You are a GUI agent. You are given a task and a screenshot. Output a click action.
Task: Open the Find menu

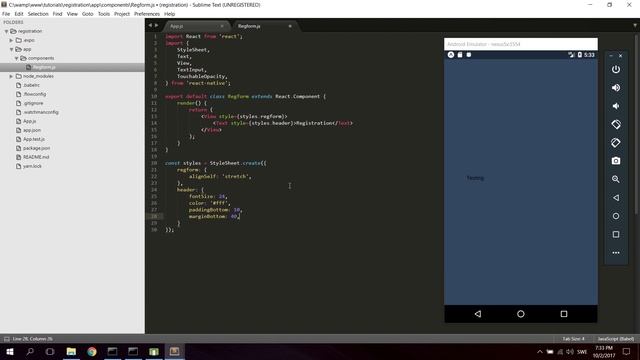(x=58, y=14)
